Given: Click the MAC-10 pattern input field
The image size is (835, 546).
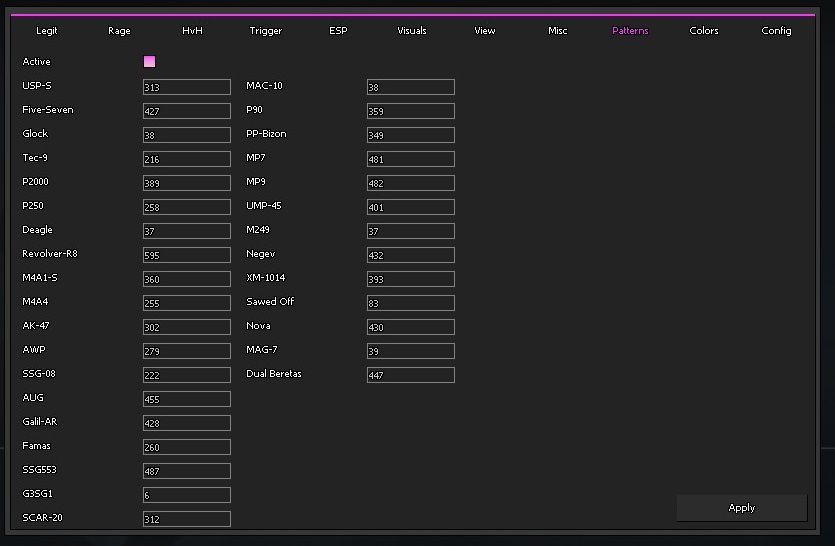Looking at the screenshot, I should (x=411, y=87).
